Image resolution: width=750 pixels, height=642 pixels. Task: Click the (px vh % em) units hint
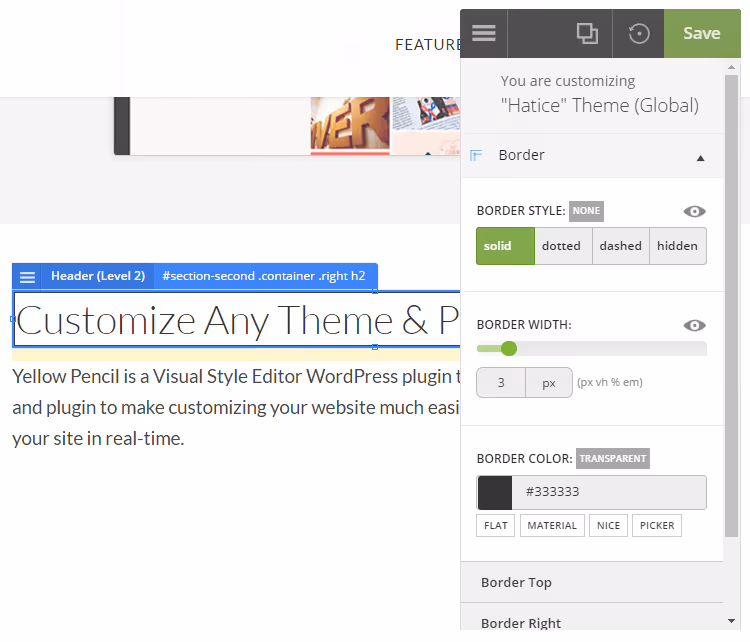pyautogui.click(x=610, y=382)
